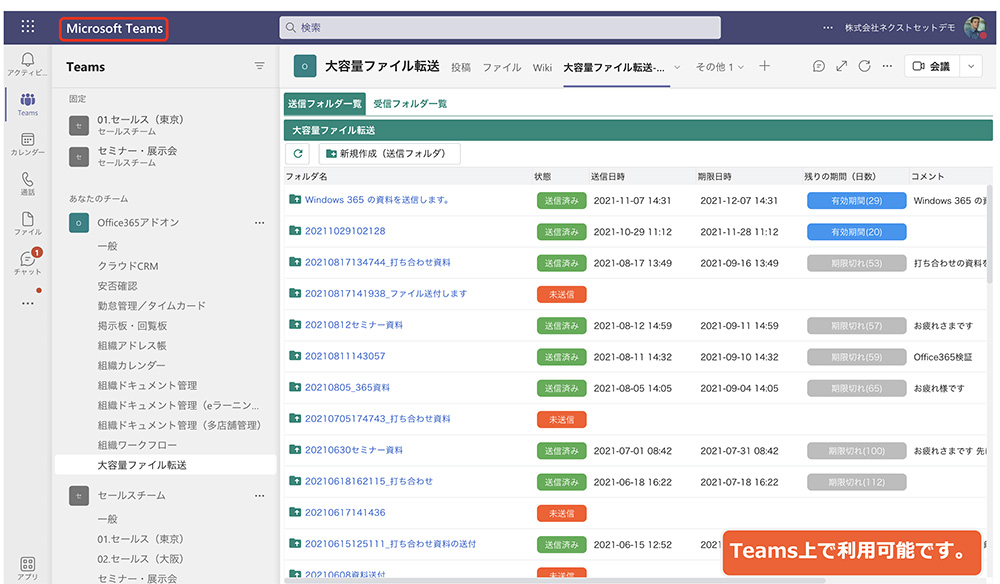Click the 未送信 badge for 20210817141938 row
The height and width of the screenshot is (584, 1000).
561,294
